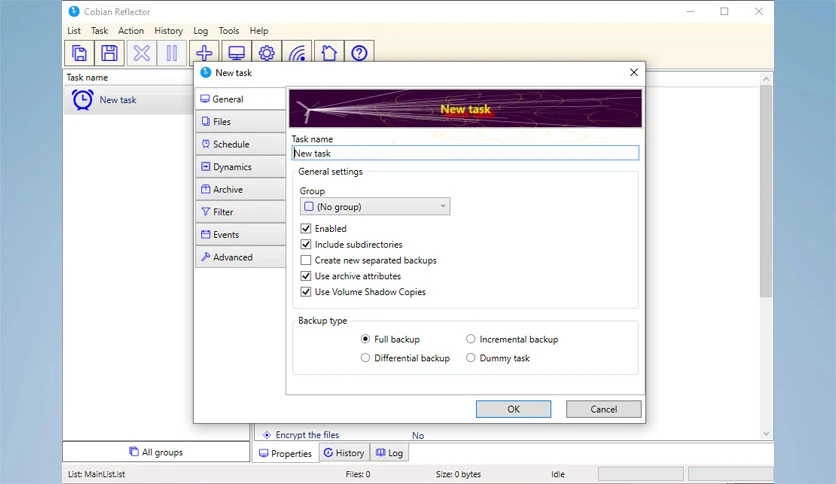Click Cobian Reflector app icon in title bar
The image size is (836, 484).
point(74,11)
